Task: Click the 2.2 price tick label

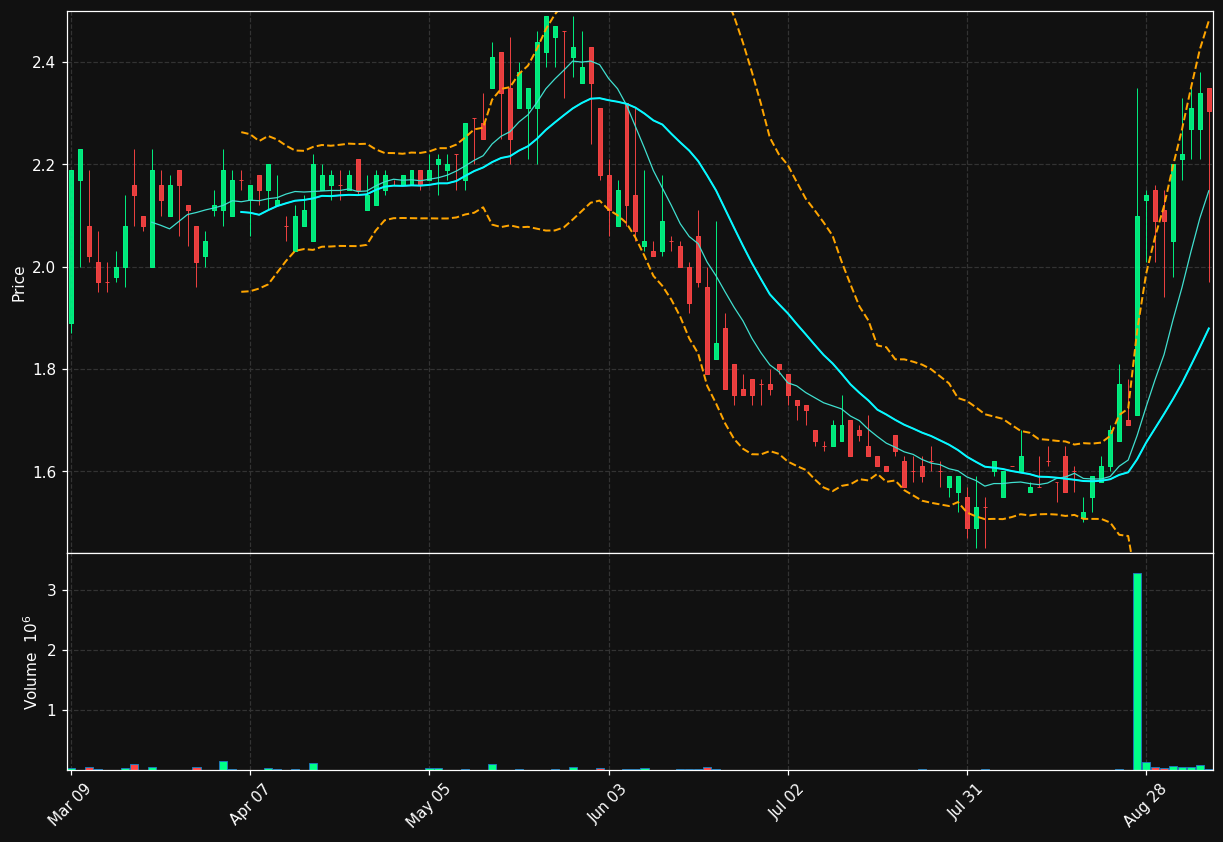Action: [x=45, y=165]
